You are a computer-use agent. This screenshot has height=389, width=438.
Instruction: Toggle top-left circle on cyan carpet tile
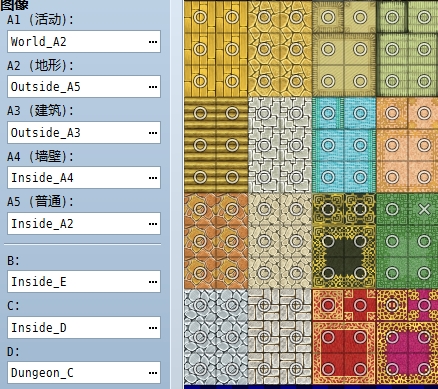pyautogui.click(x=328, y=113)
